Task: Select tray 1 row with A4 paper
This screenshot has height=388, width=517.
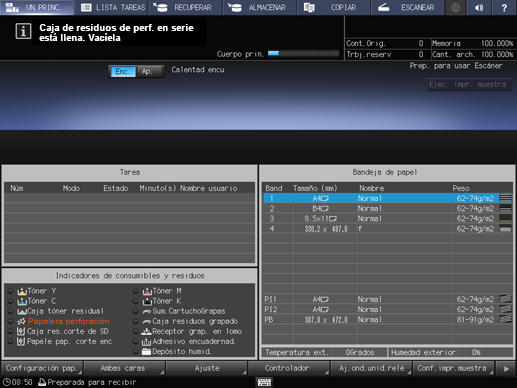Action: 388,198
